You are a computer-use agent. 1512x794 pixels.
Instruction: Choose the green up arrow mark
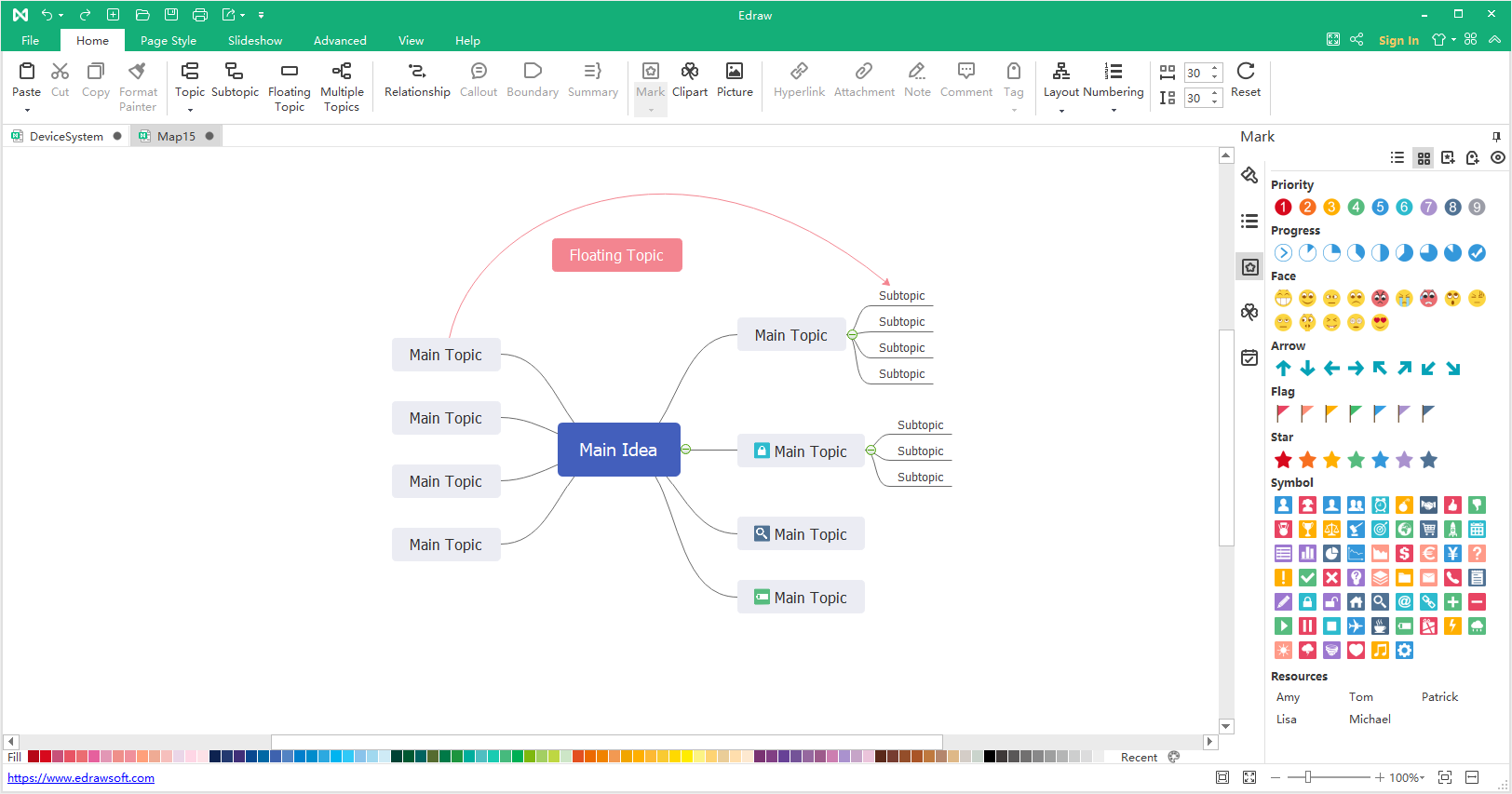[x=1283, y=369]
